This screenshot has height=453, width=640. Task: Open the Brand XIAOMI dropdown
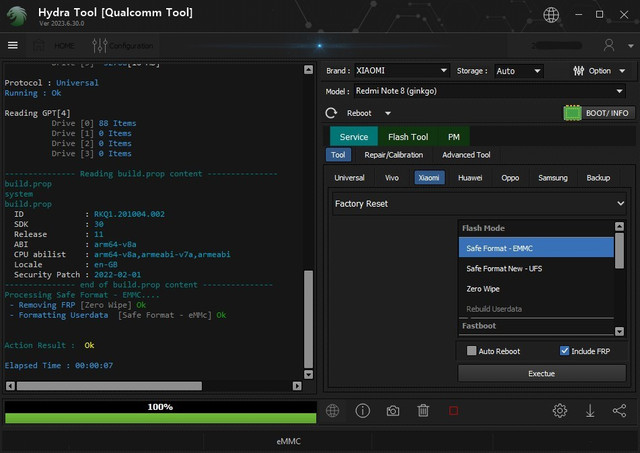pyautogui.click(x=402, y=71)
